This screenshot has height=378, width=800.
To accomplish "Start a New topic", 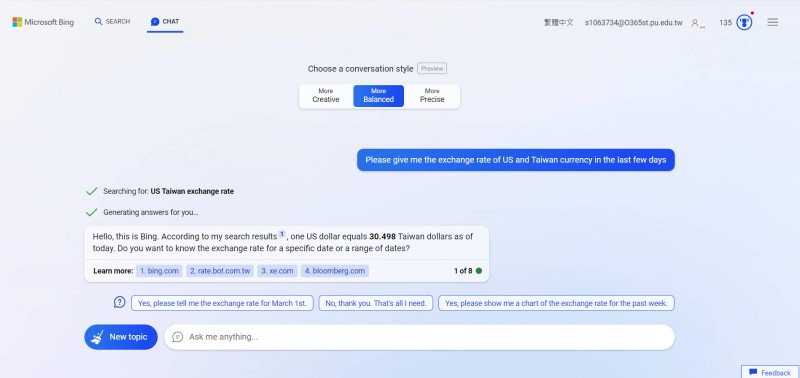I will (121, 337).
